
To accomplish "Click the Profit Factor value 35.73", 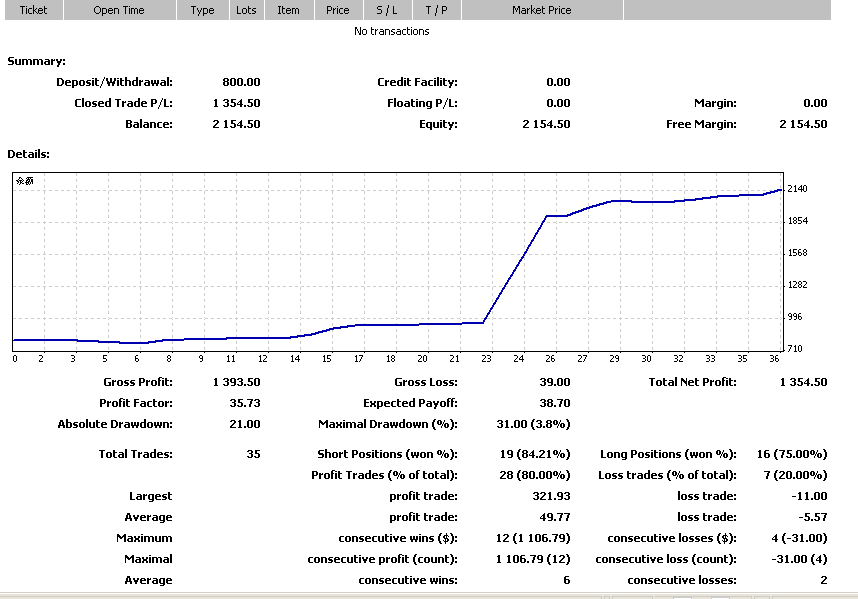I will (x=245, y=403).
